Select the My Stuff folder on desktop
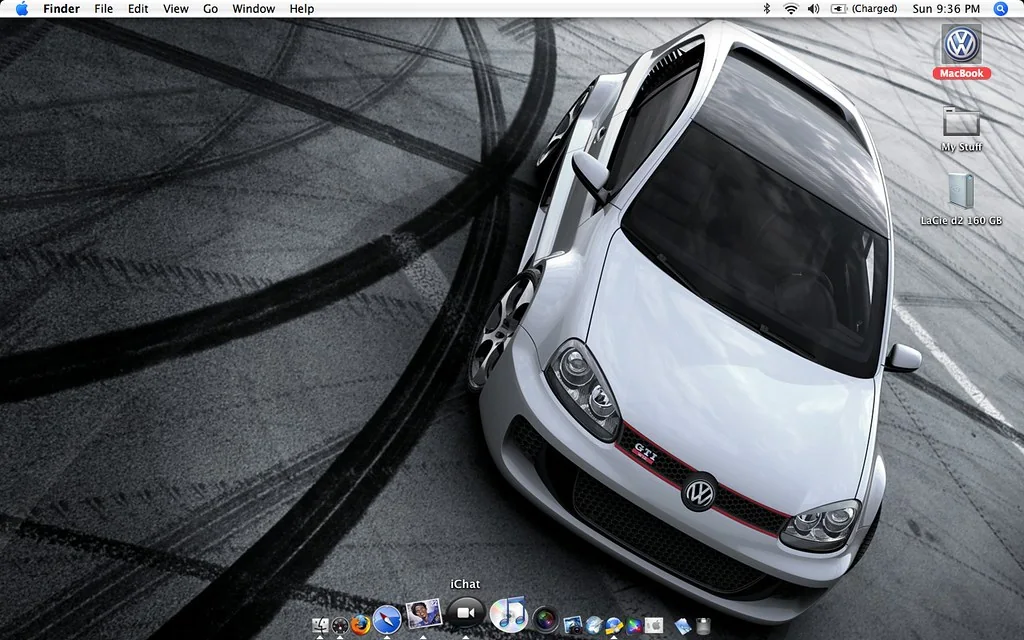The height and width of the screenshot is (640, 1024). (x=961, y=129)
